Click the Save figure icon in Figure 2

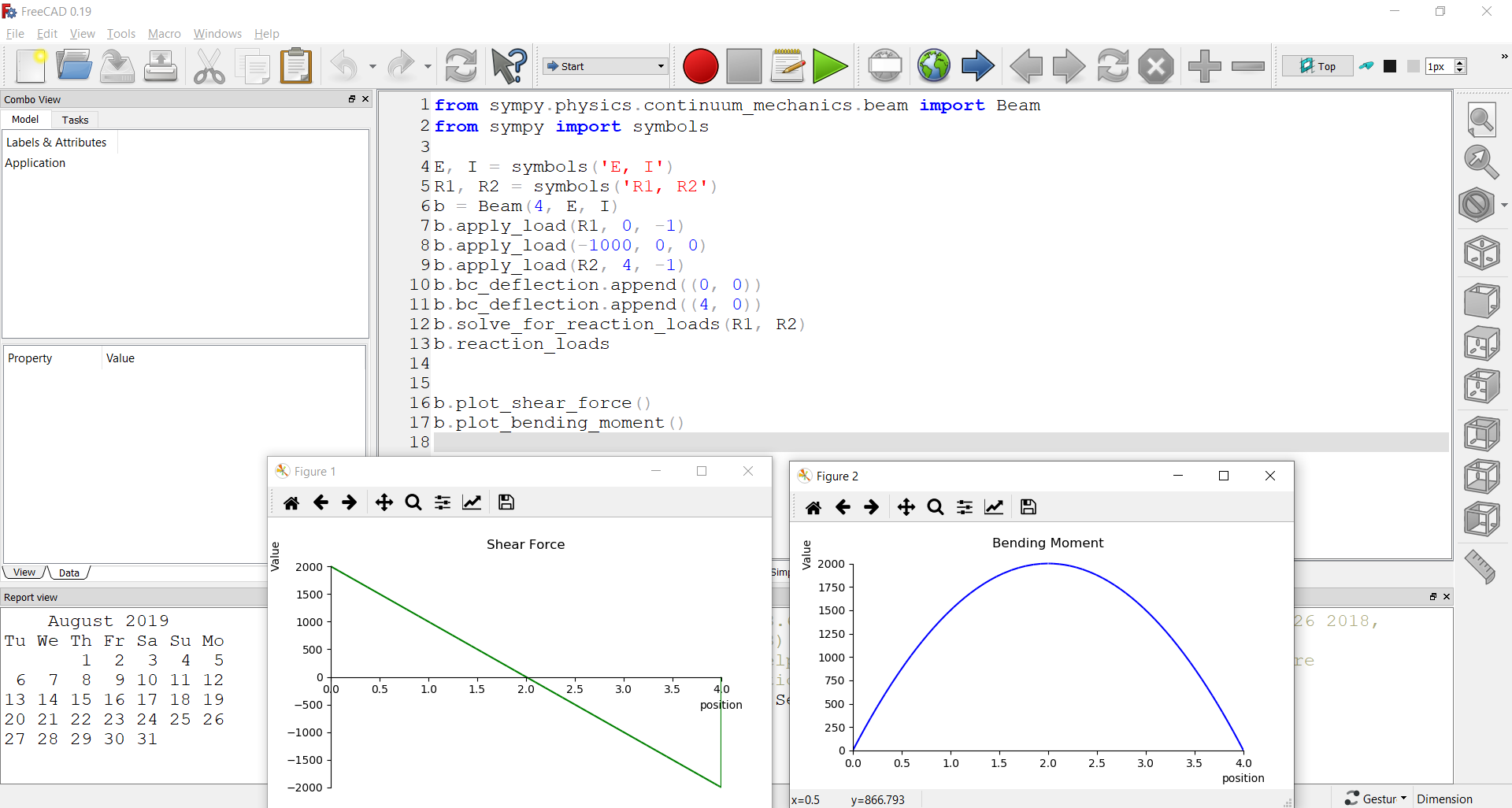coord(1028,507)
